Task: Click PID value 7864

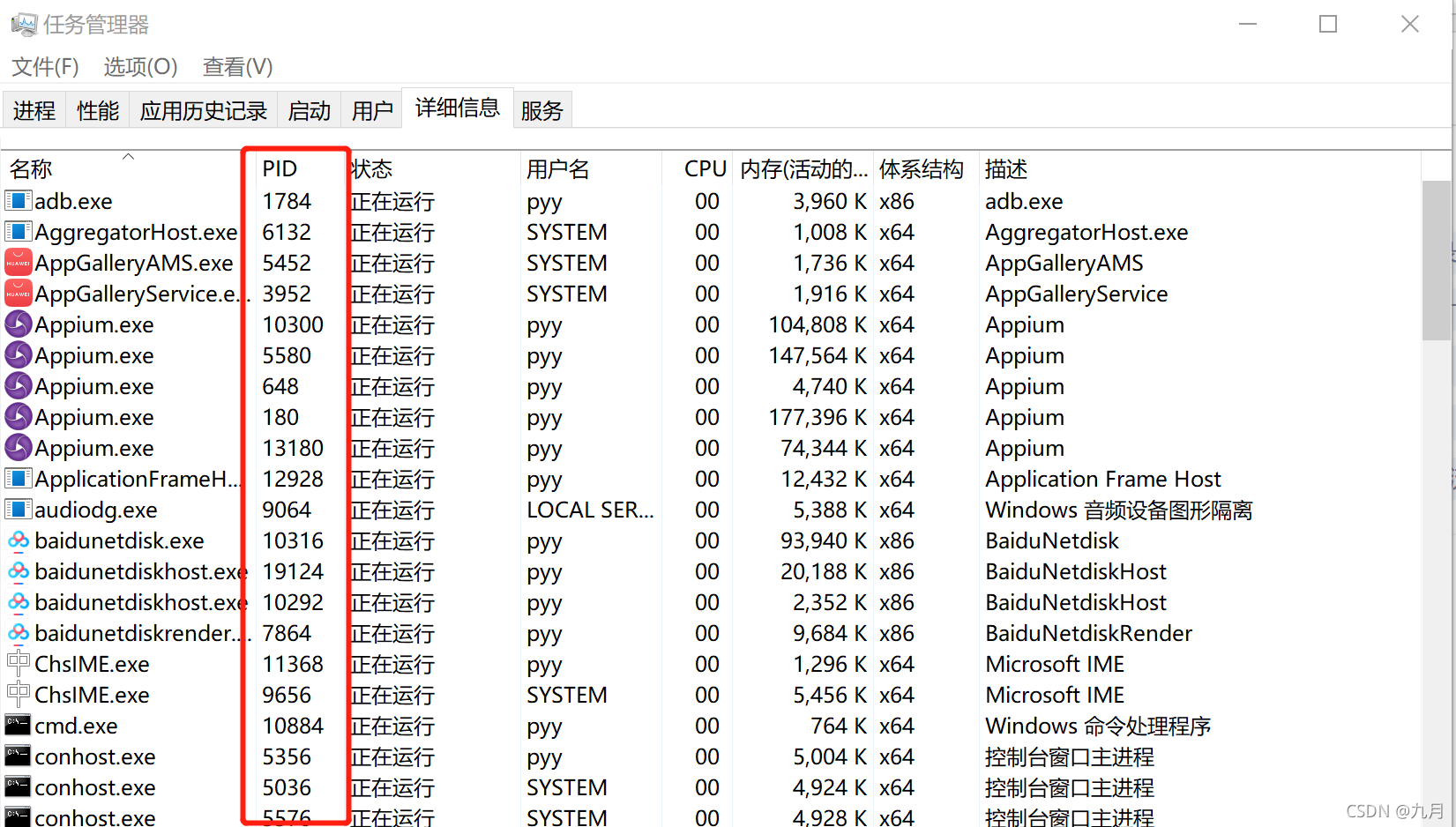Action: [287, 633]
